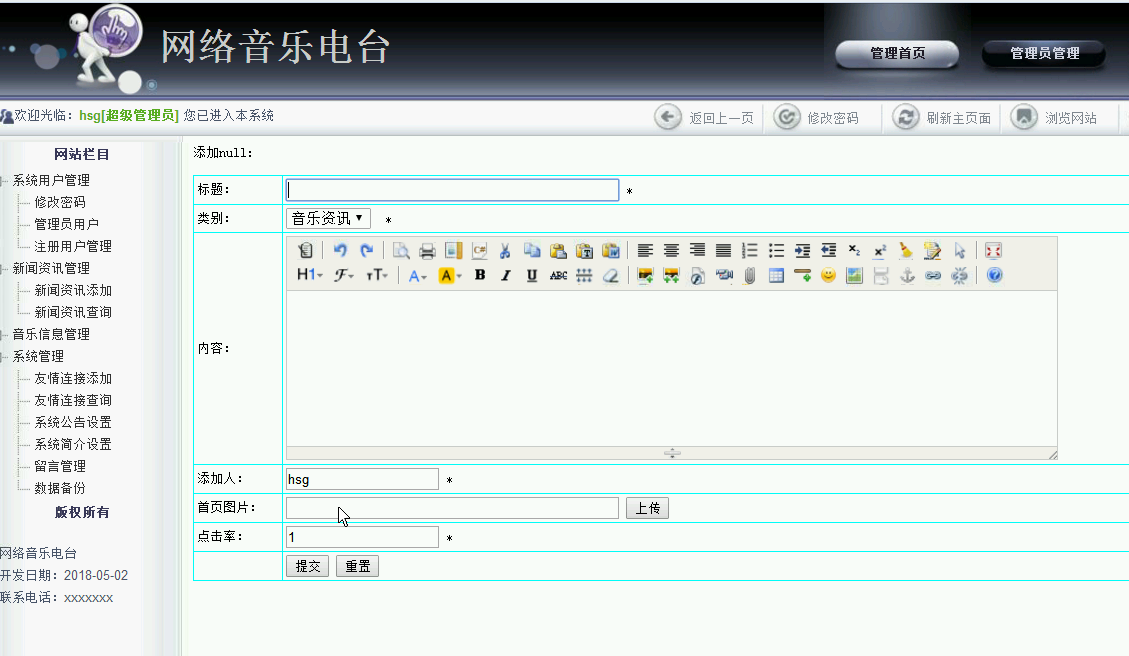Toggle editor fullscreen mode
1129x656 pixels.
click(994, 251)
